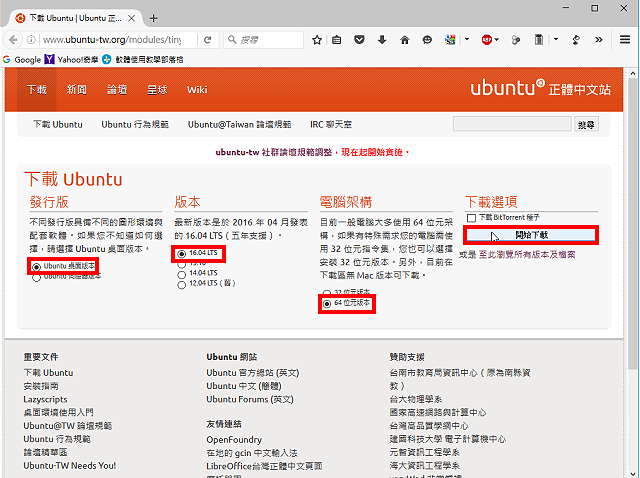
Task: Select the 16.04 LTS version radio button
Action: pos(182,254)
